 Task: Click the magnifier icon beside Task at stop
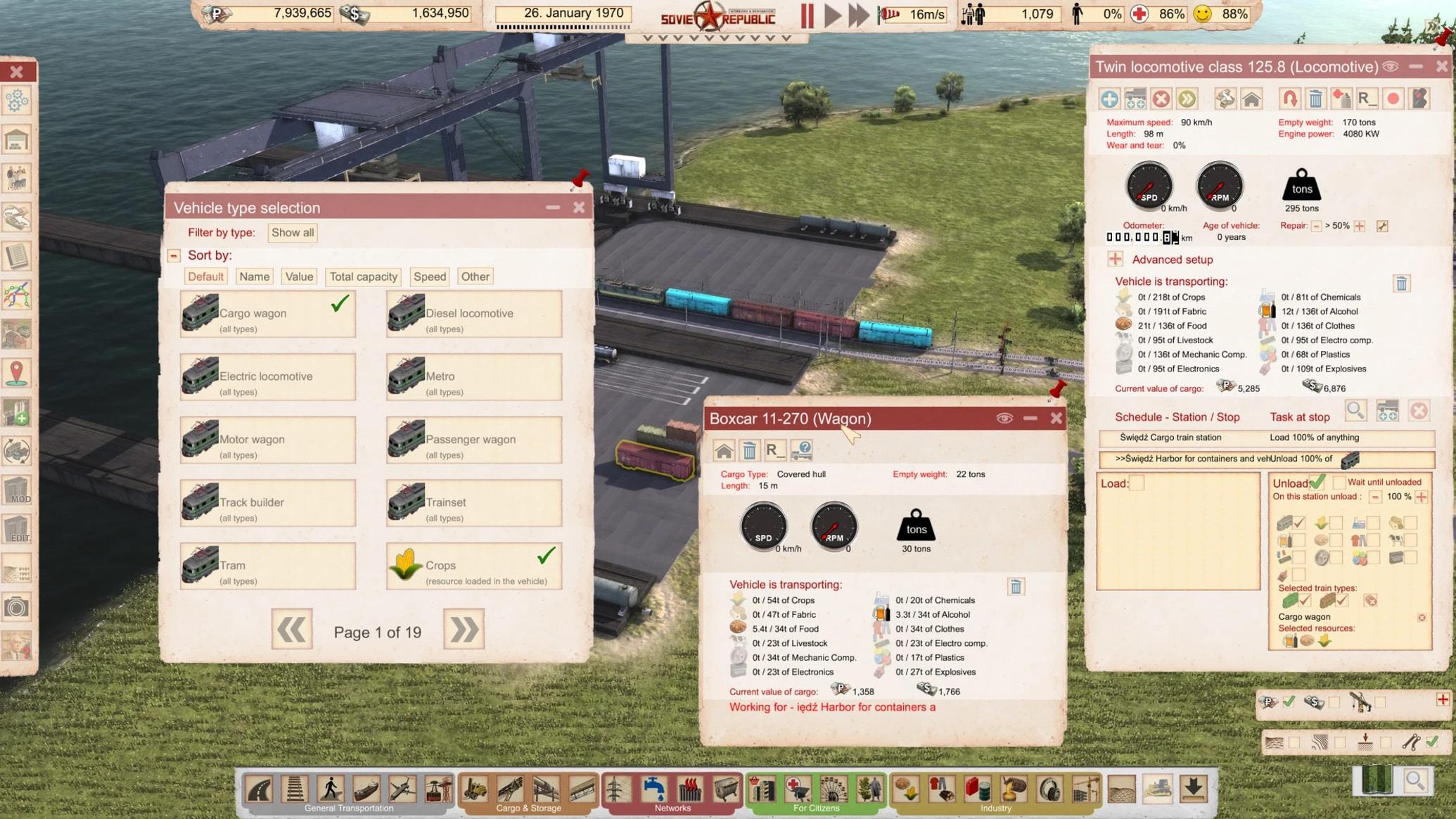point(1355,411)
